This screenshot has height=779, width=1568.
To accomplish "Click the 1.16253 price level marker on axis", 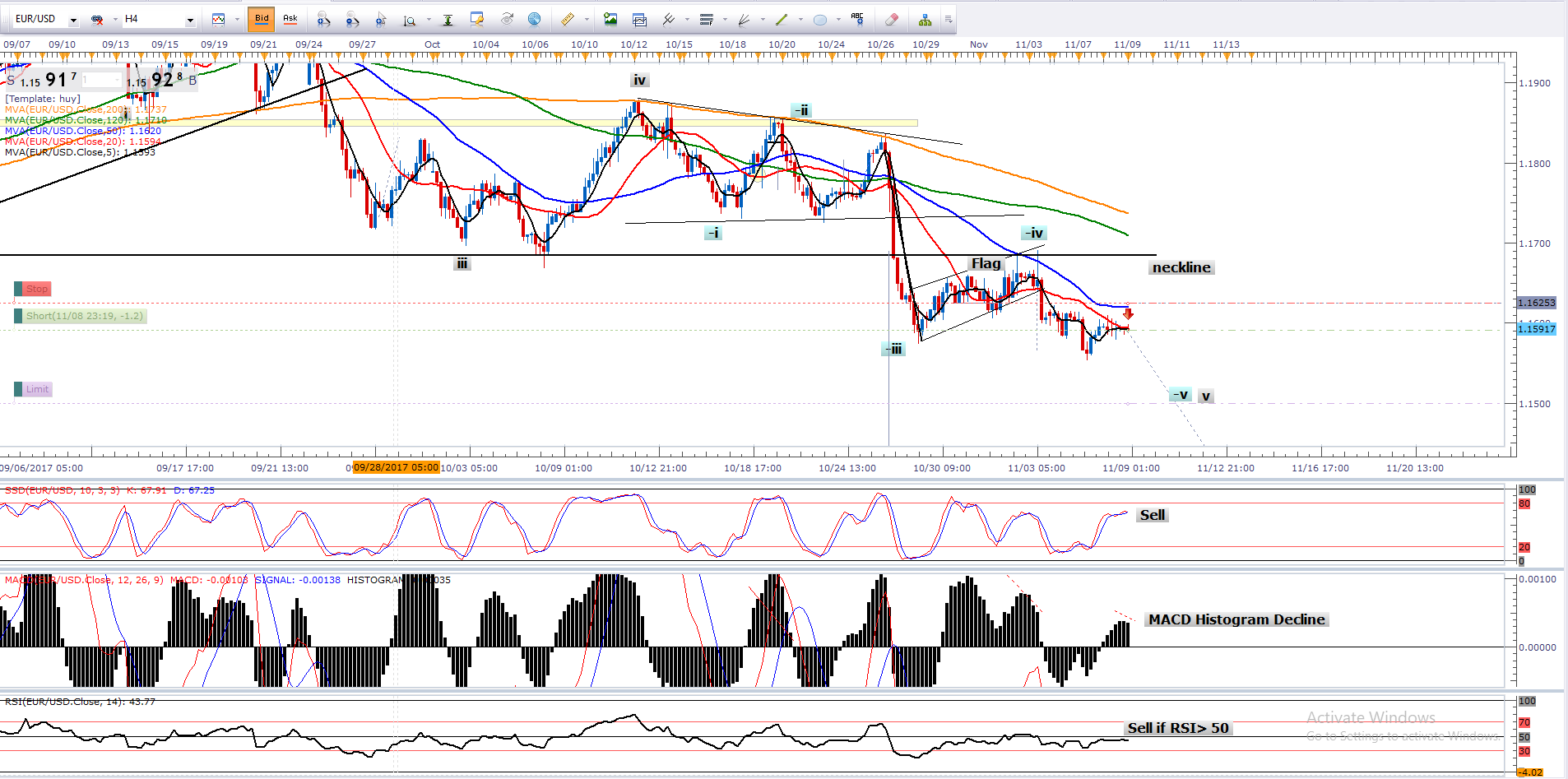I will click(1536, 303).
